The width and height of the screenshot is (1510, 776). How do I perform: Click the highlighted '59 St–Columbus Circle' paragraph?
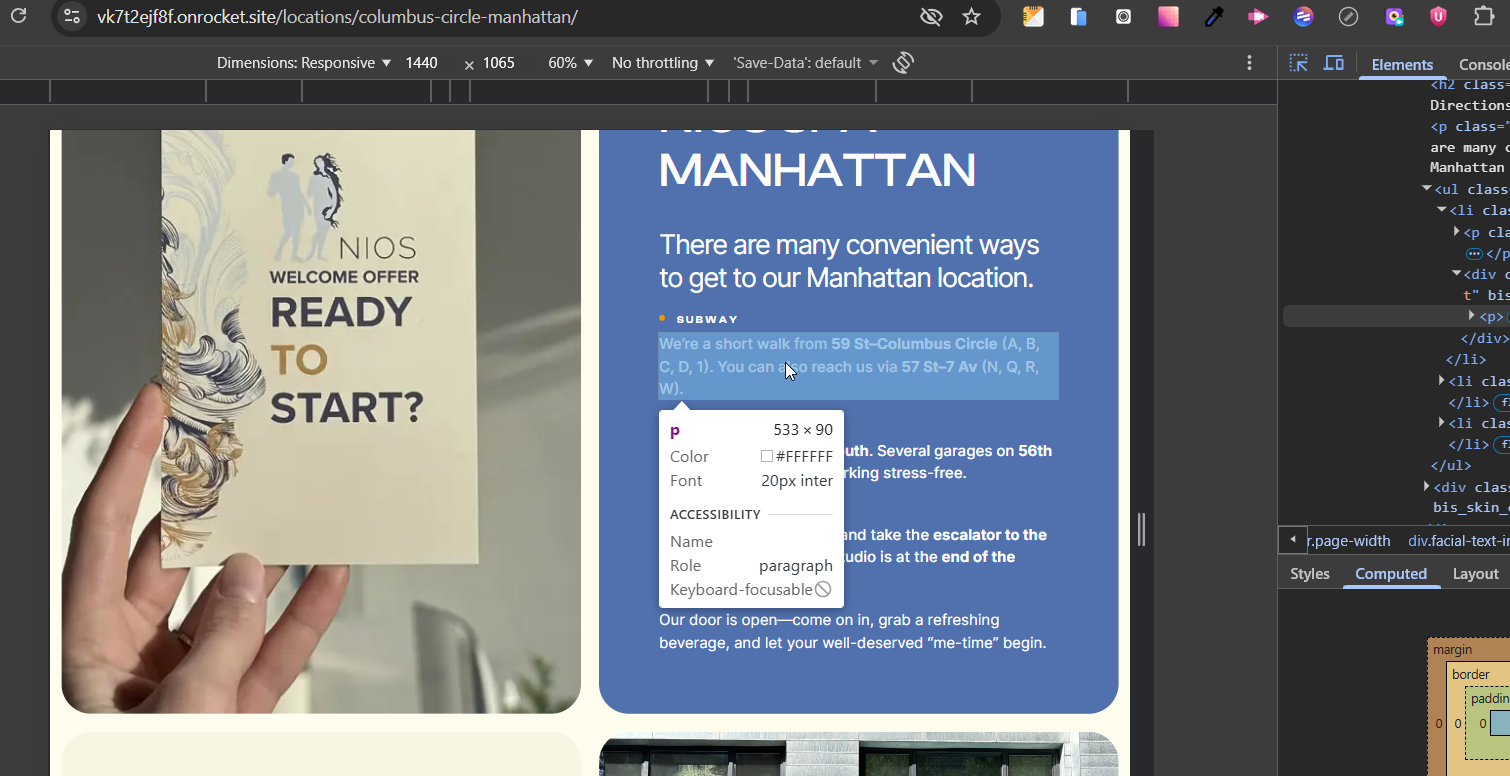858,366
